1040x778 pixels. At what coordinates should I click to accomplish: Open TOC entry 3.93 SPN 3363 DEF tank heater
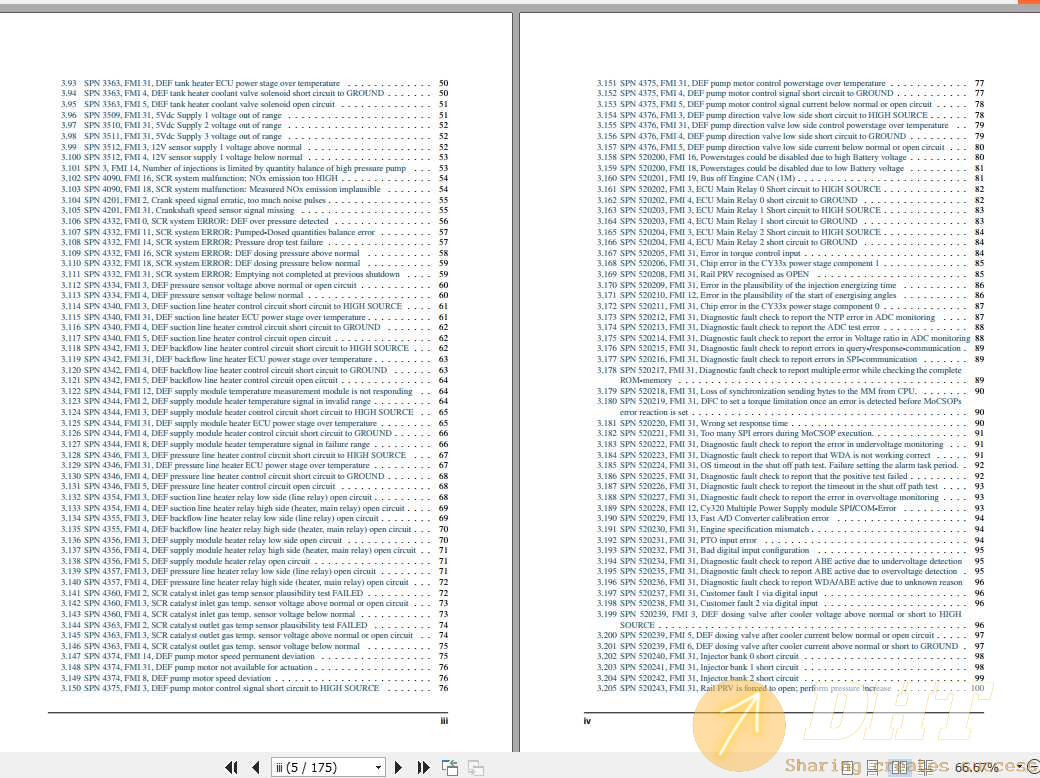pos(200,83)
